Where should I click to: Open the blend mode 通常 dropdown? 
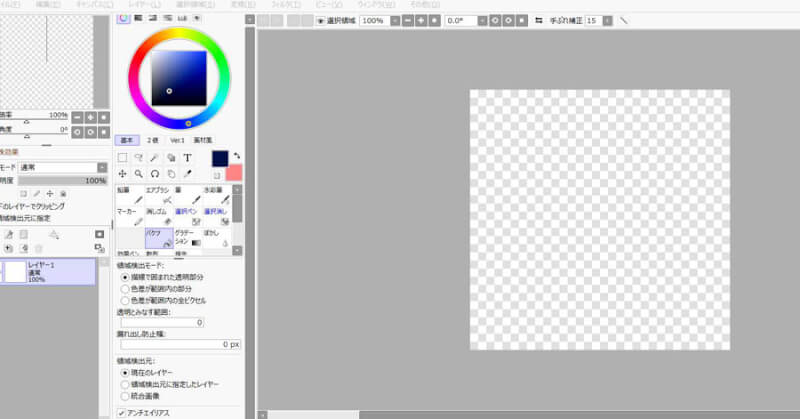click(102, 167)
